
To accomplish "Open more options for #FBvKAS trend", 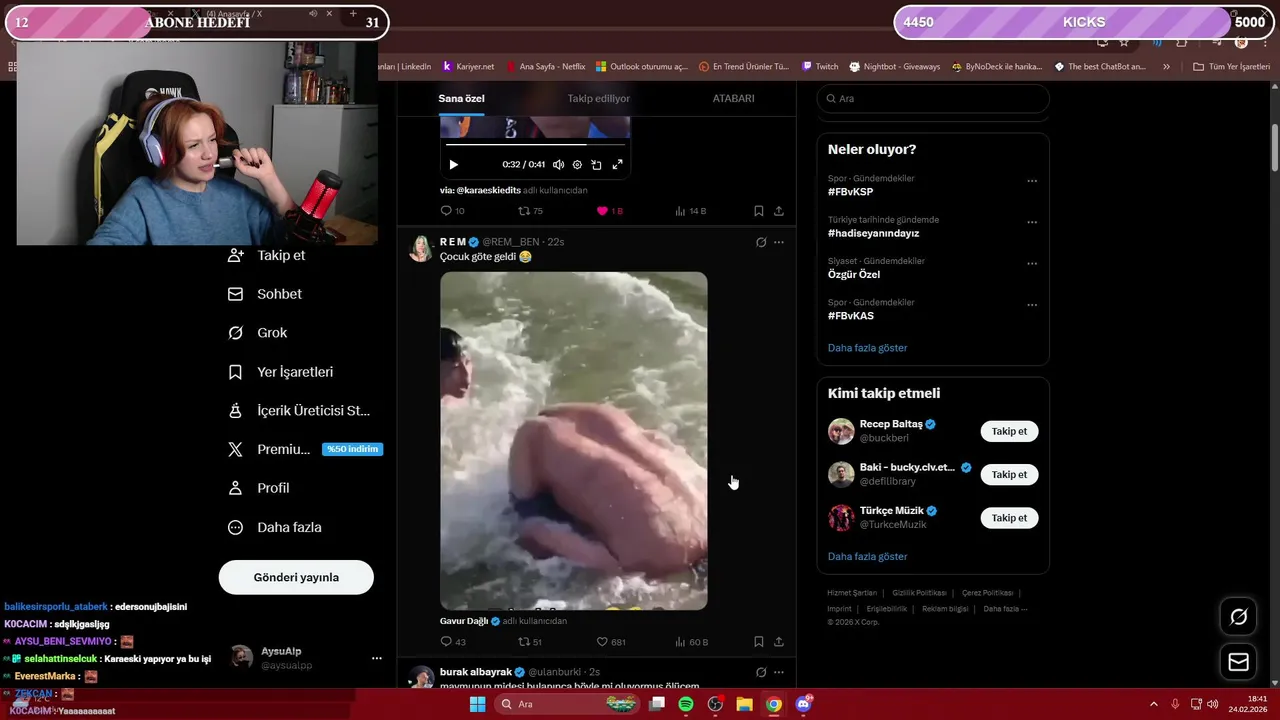I will click(x=1032, y=305).
